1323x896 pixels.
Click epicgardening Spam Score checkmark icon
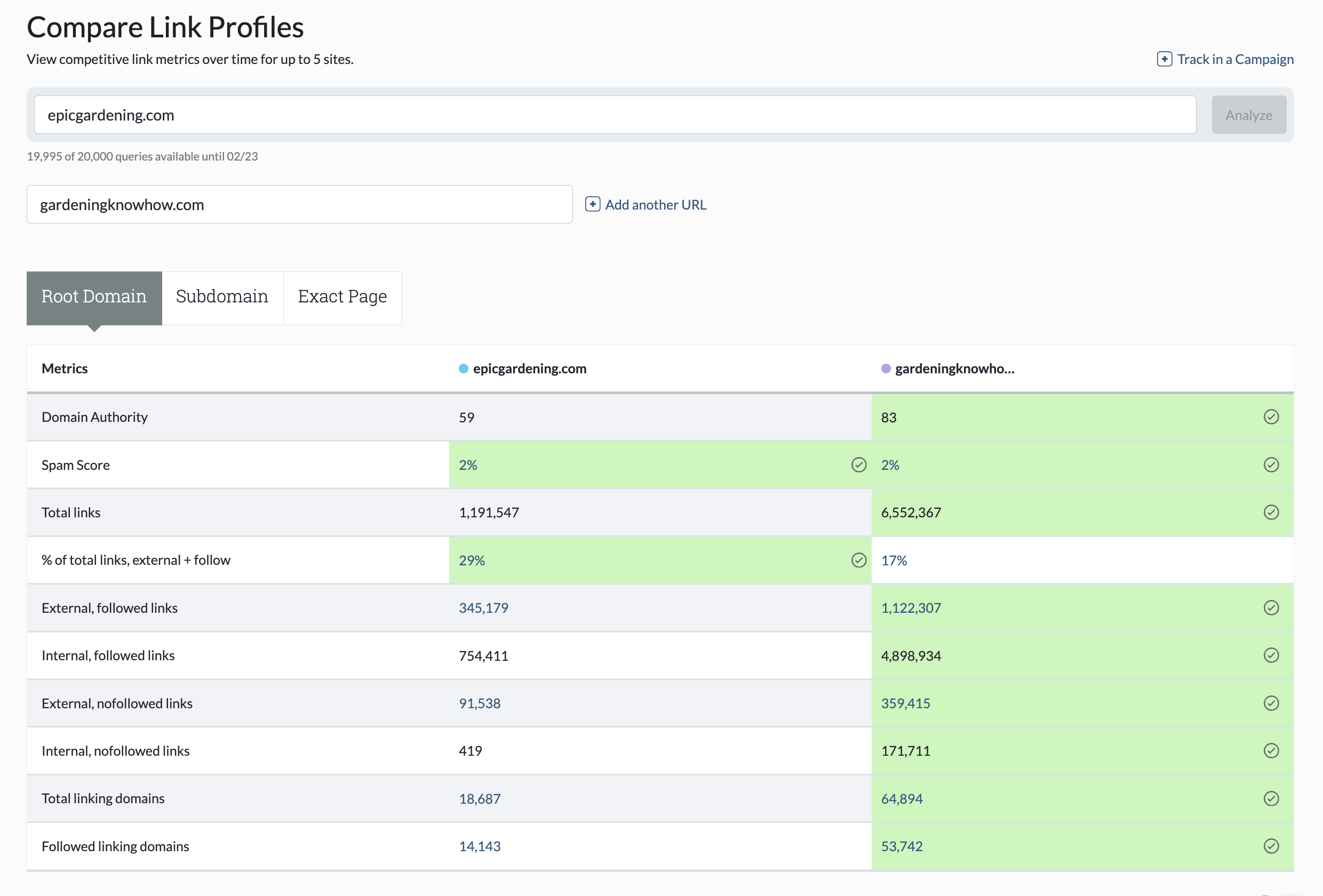pyautogui.click(x=858, y=465)
